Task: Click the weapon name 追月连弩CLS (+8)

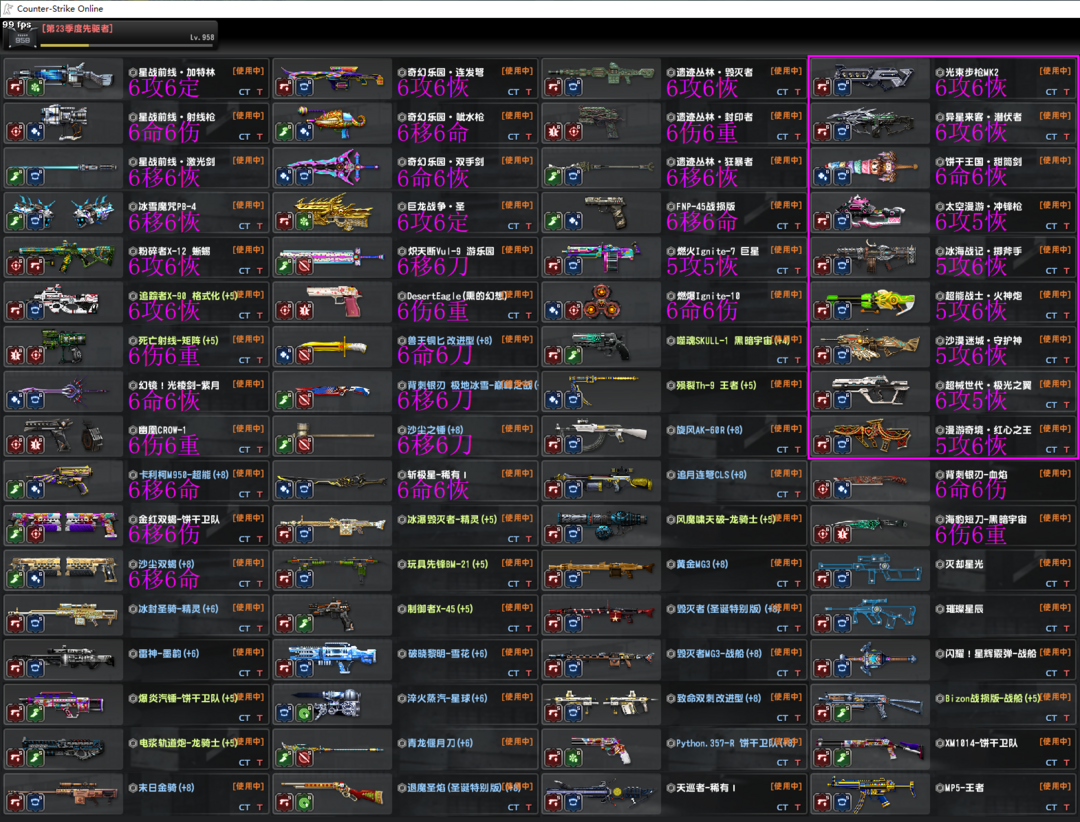Action: [710, 475]
